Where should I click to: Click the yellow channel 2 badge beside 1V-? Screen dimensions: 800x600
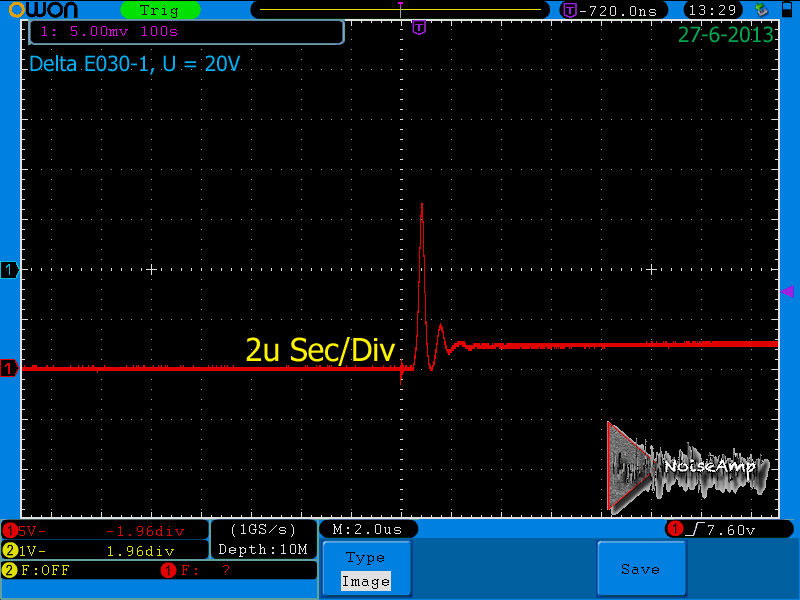pyautogui.click(x=10, y=551)
